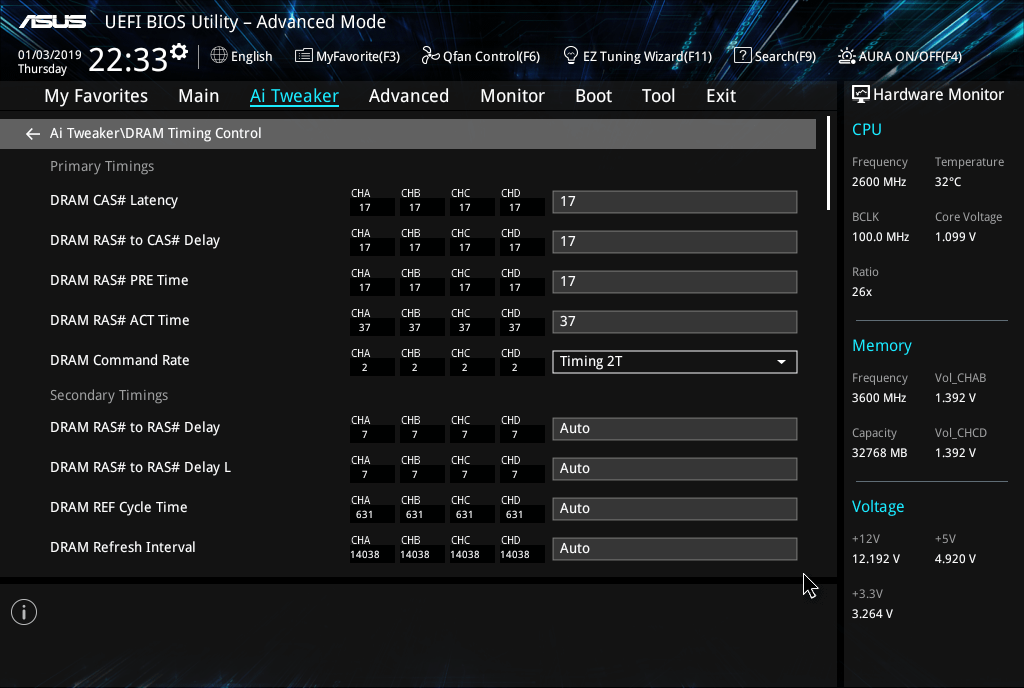Select the DRAM CAS# Latency label
1024x688 pixels.
click(114, 200)
